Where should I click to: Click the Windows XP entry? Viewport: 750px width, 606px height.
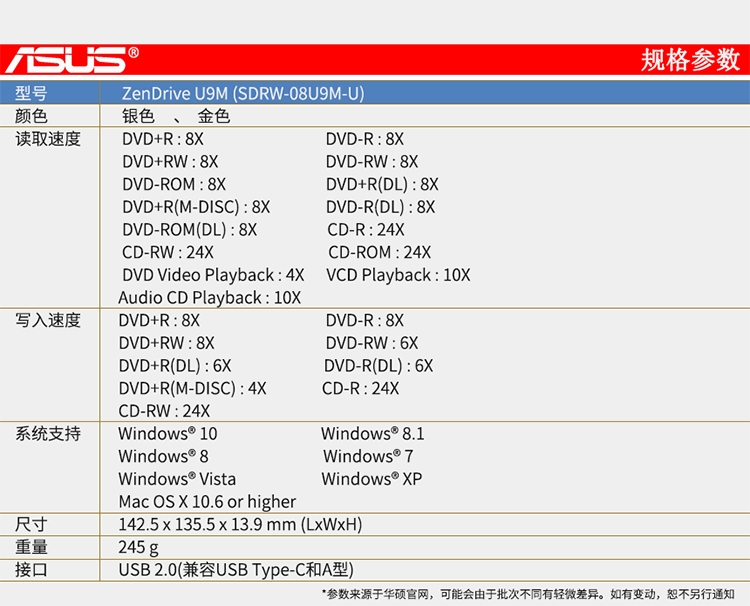[372, 479]
